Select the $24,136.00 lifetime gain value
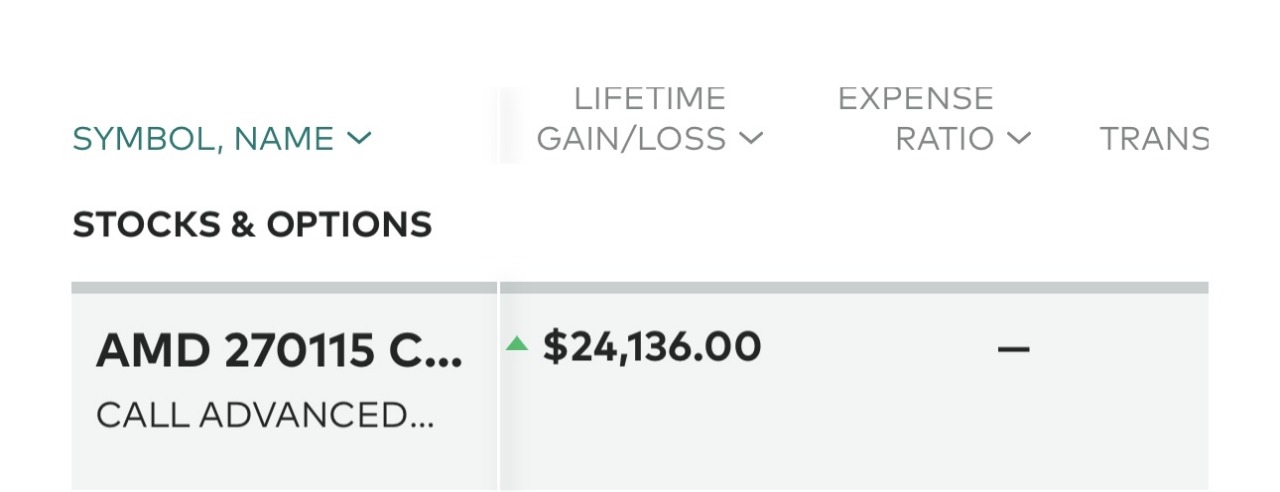 point(652,347)
